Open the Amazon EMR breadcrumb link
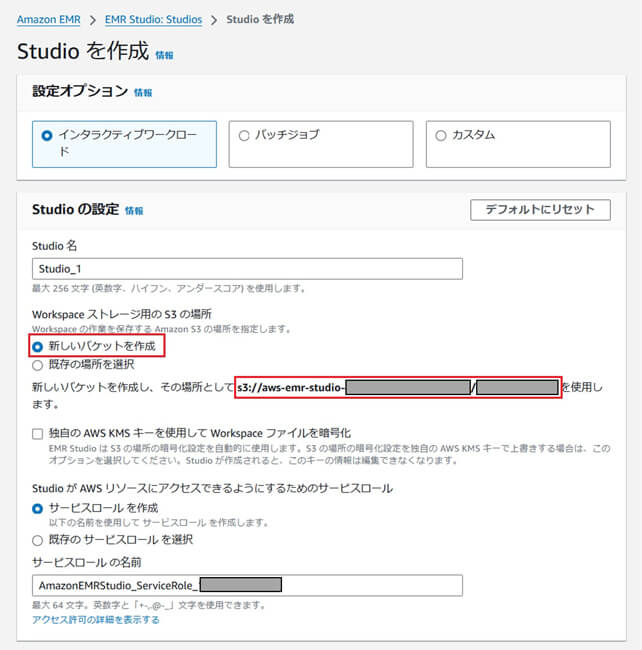The width and height of the screenshot is (642, 650). point(48,19)
